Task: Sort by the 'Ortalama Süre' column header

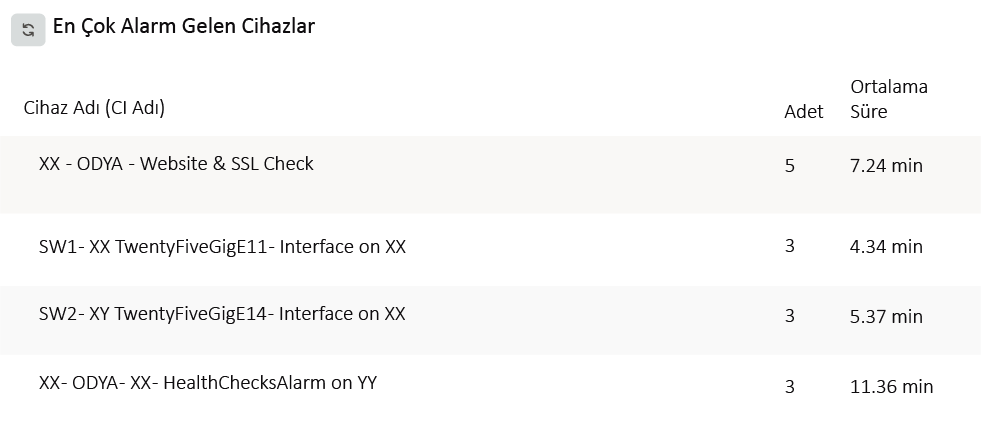Action: 888,99
